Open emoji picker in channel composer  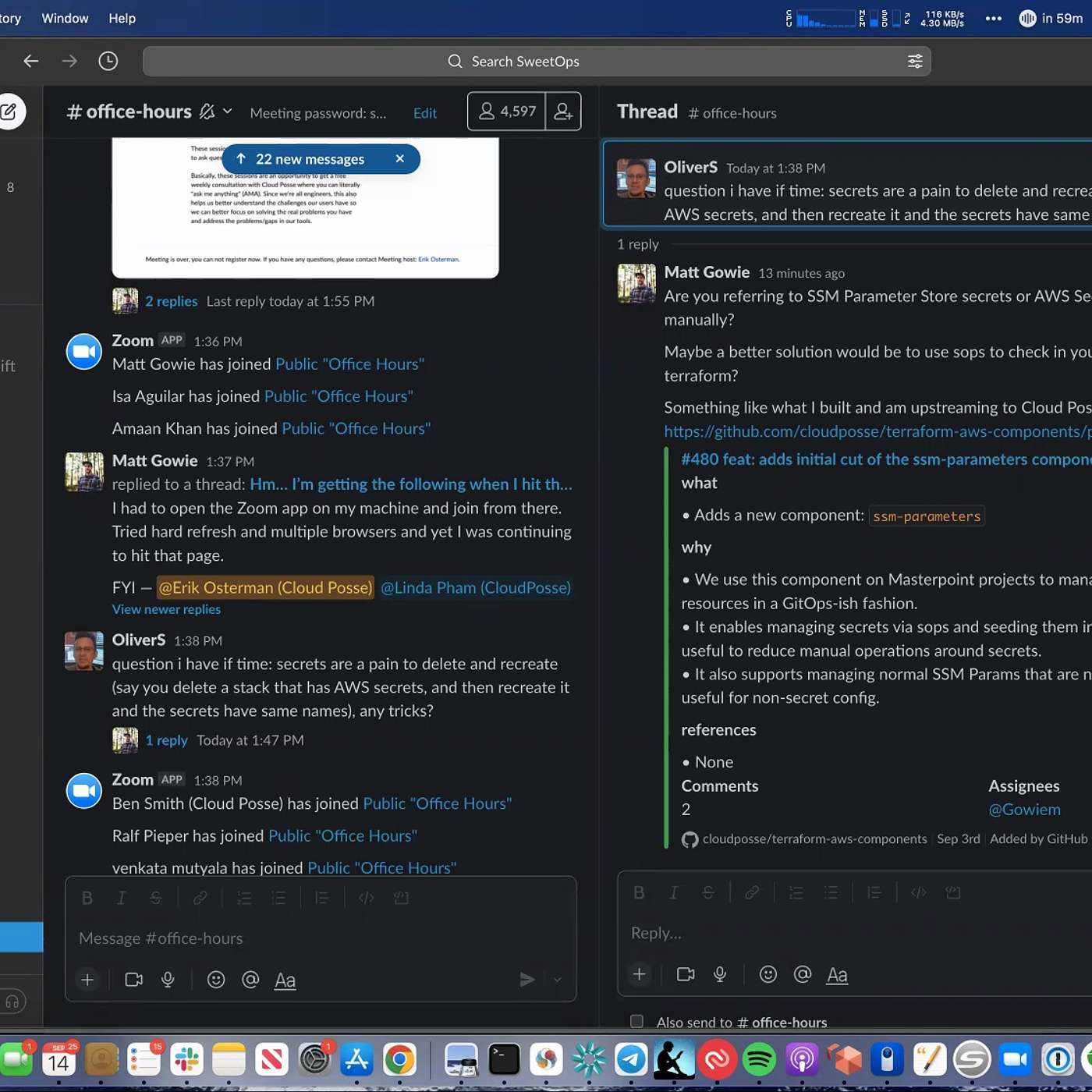[x=216, y=980]
